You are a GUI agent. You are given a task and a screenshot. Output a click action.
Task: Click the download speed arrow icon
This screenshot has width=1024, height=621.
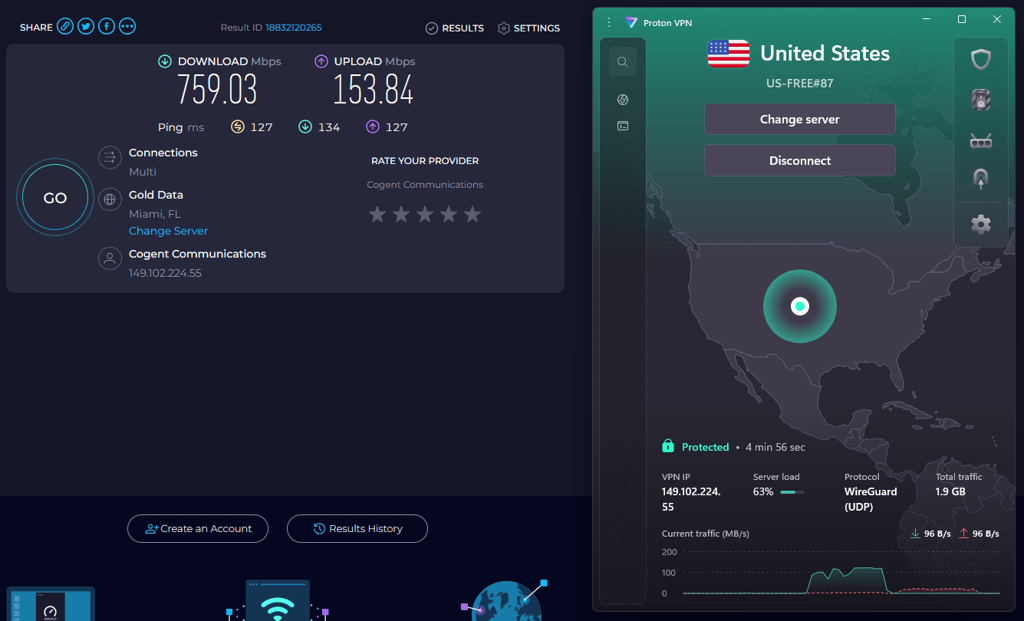(x=165, y=61)
